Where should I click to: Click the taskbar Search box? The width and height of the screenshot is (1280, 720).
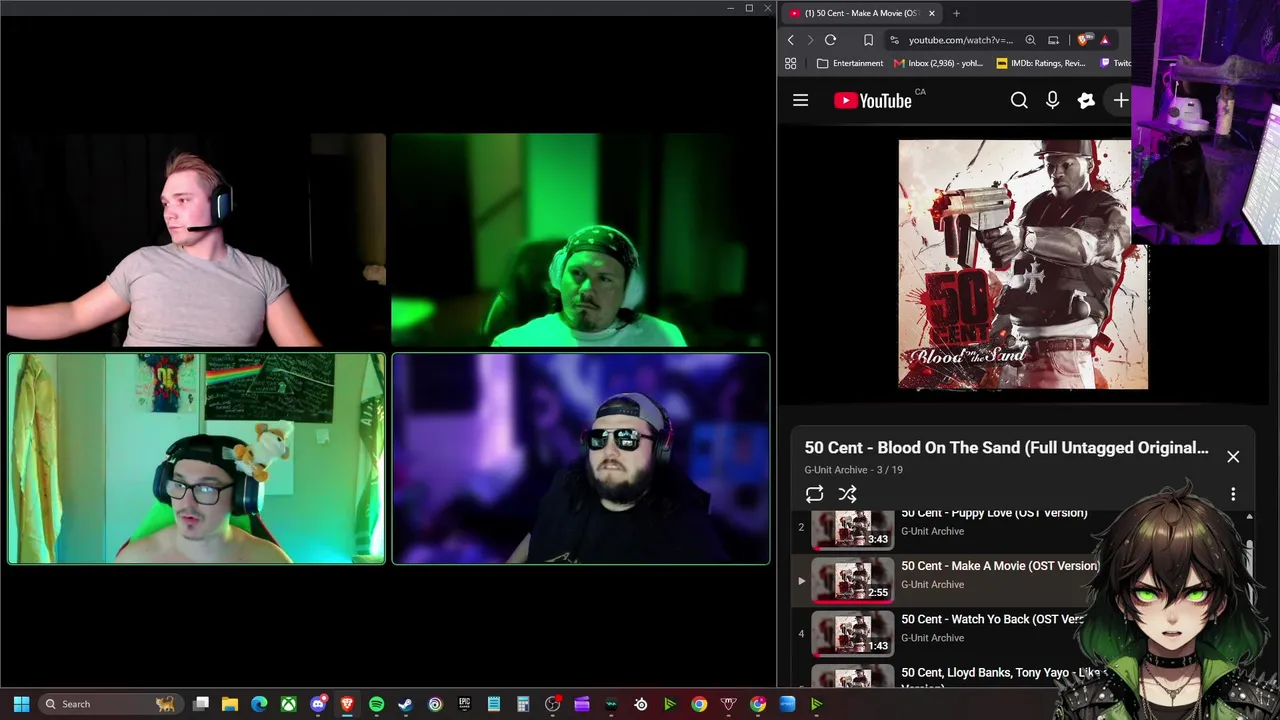coord(109,704)
